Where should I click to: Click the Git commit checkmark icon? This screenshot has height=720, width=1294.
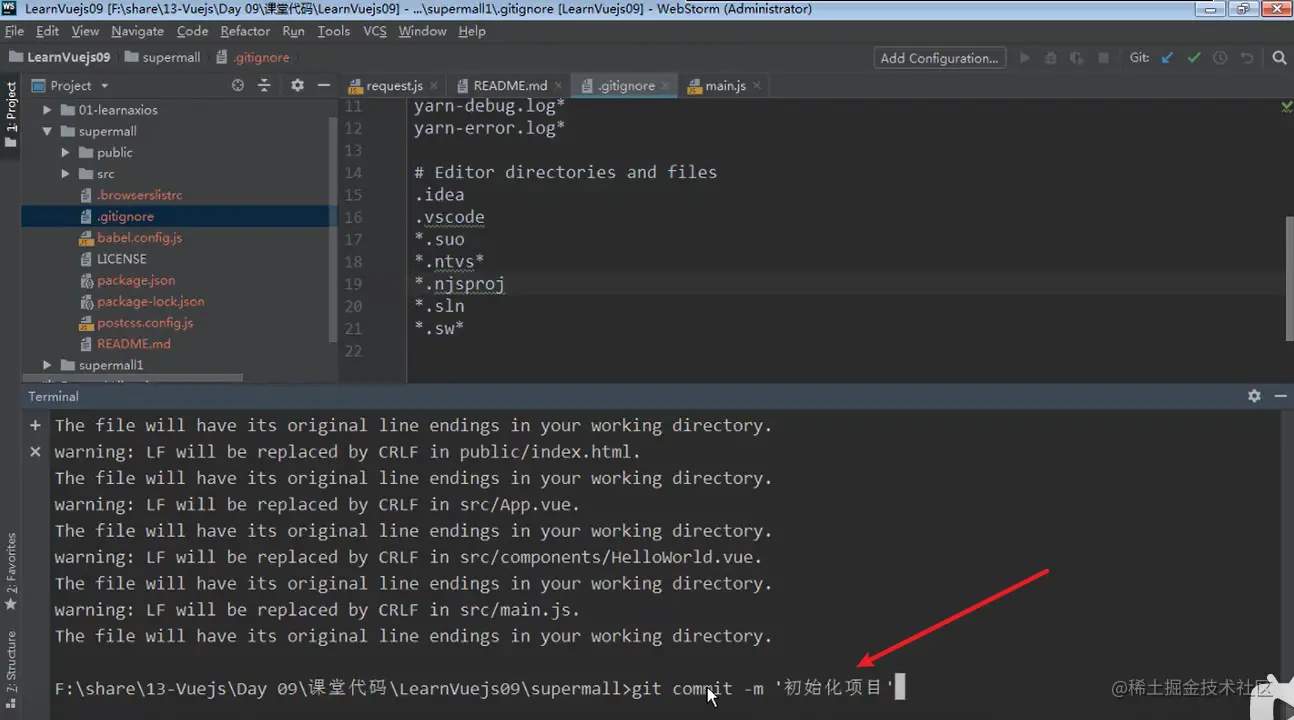1193,58
